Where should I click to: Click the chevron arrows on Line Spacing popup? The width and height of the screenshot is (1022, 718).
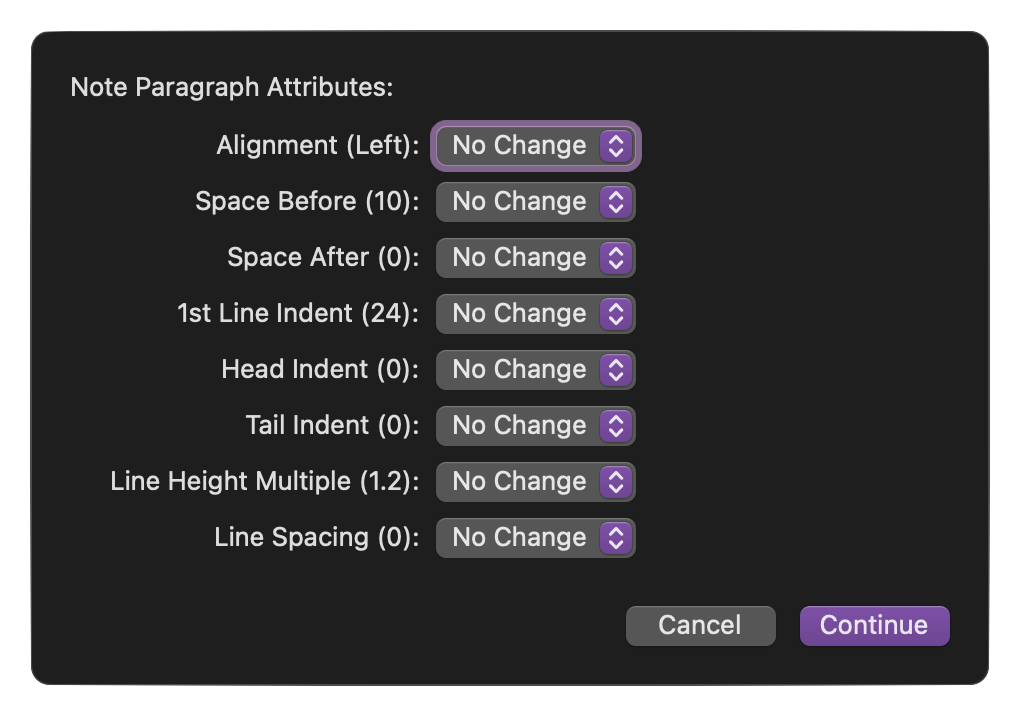point(616,538)
